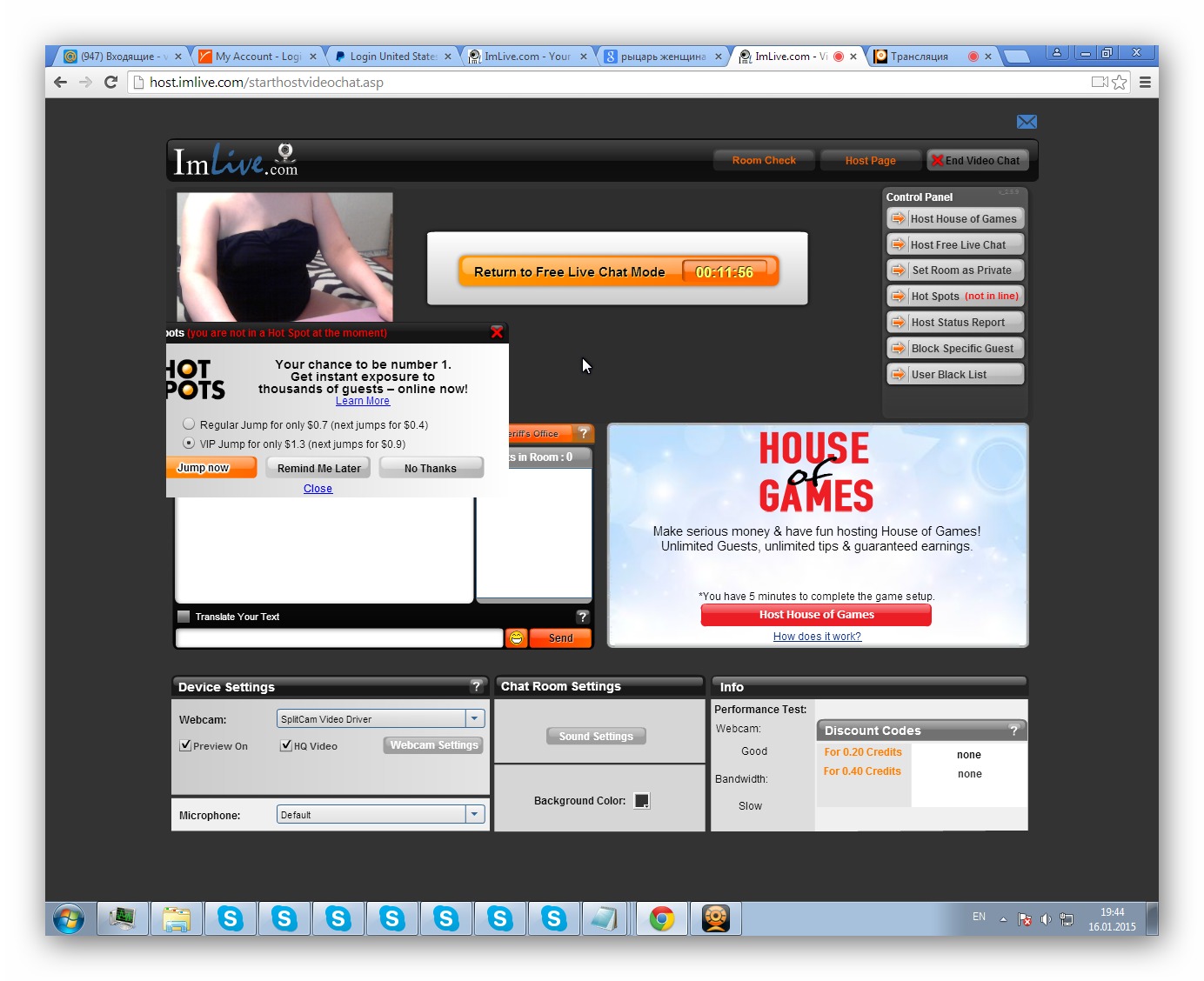Show hidden tray icons arrow
Image resolution: width=1204 pixels, height=981 pixels.
pyautogui.click(x=1003, y=919)
